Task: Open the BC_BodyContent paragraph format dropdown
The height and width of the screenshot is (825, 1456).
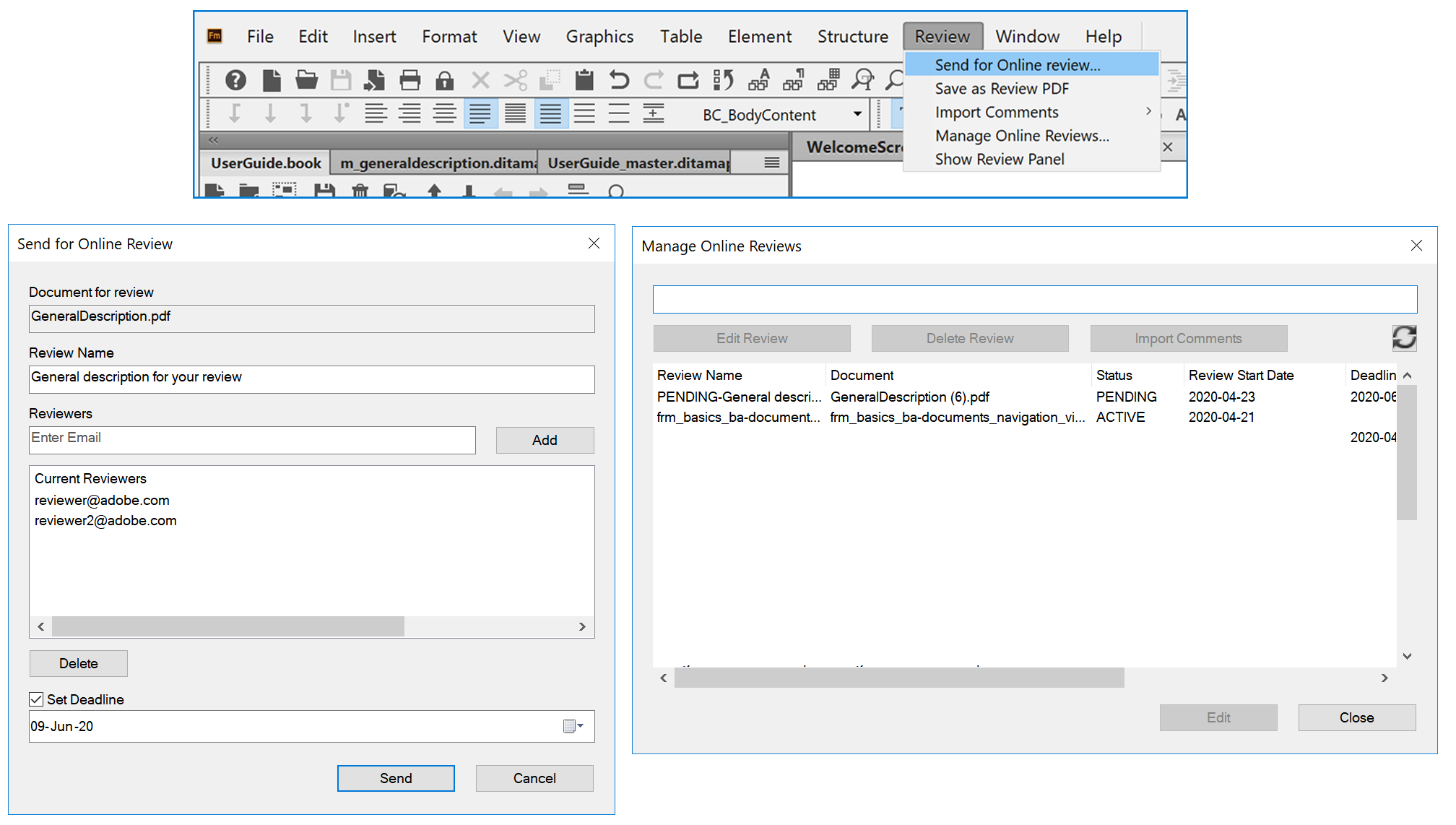Action: (x=857, y=114)
